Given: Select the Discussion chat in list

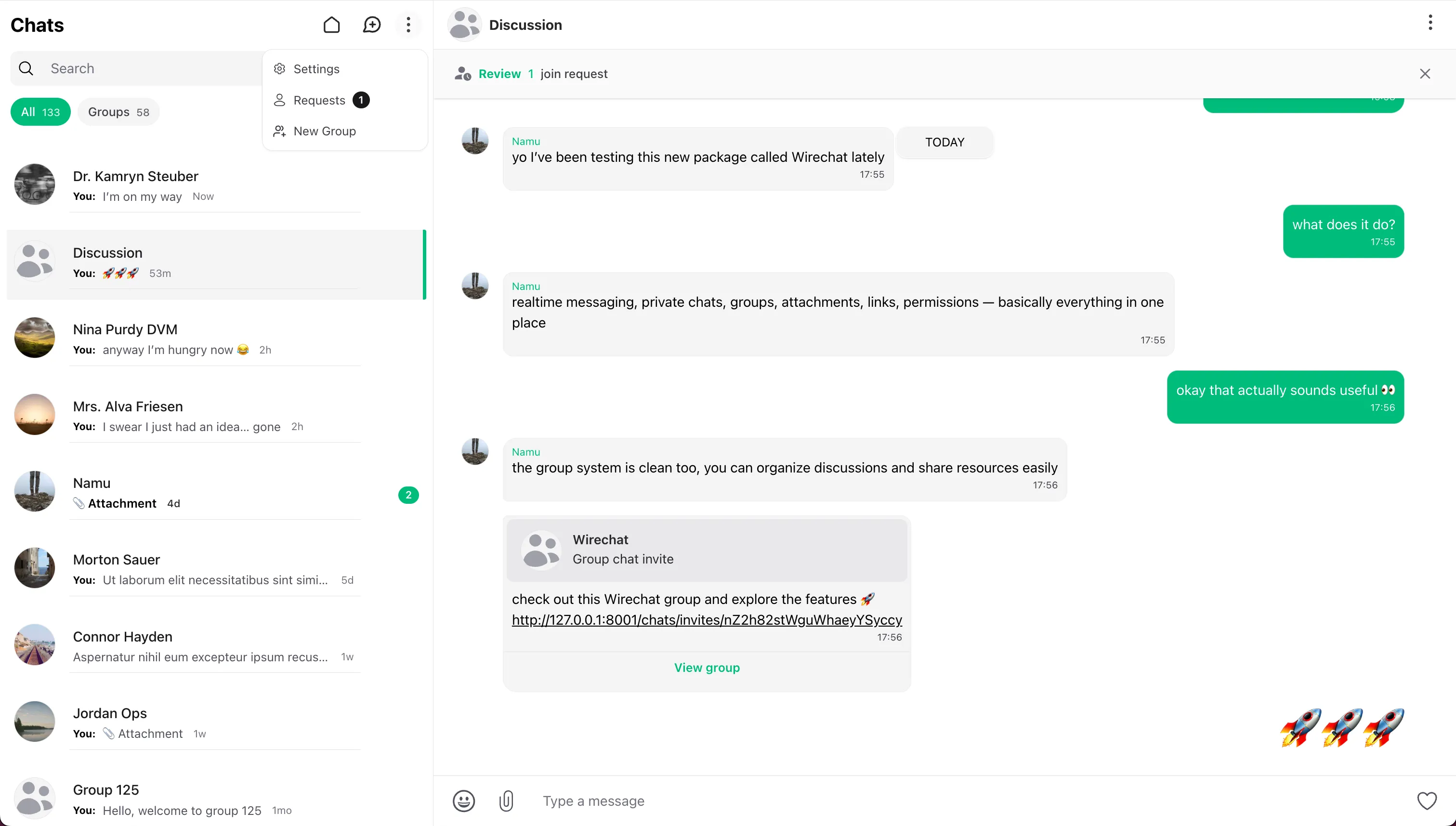Looking at the screenshot, I should click(216, 264).
